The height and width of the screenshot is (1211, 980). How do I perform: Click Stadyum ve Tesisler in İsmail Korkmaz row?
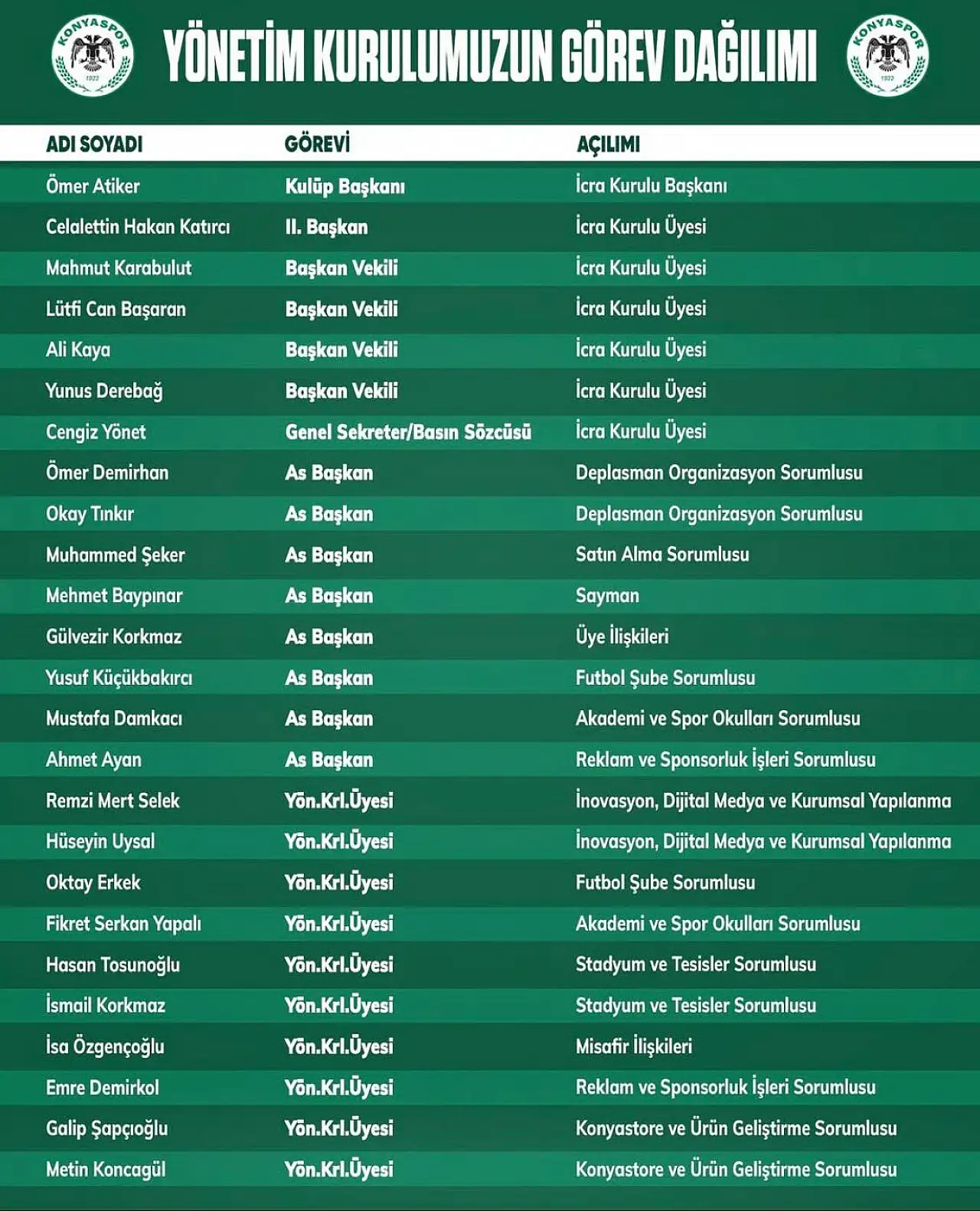pyautogui.click(x=652, y=1005)
